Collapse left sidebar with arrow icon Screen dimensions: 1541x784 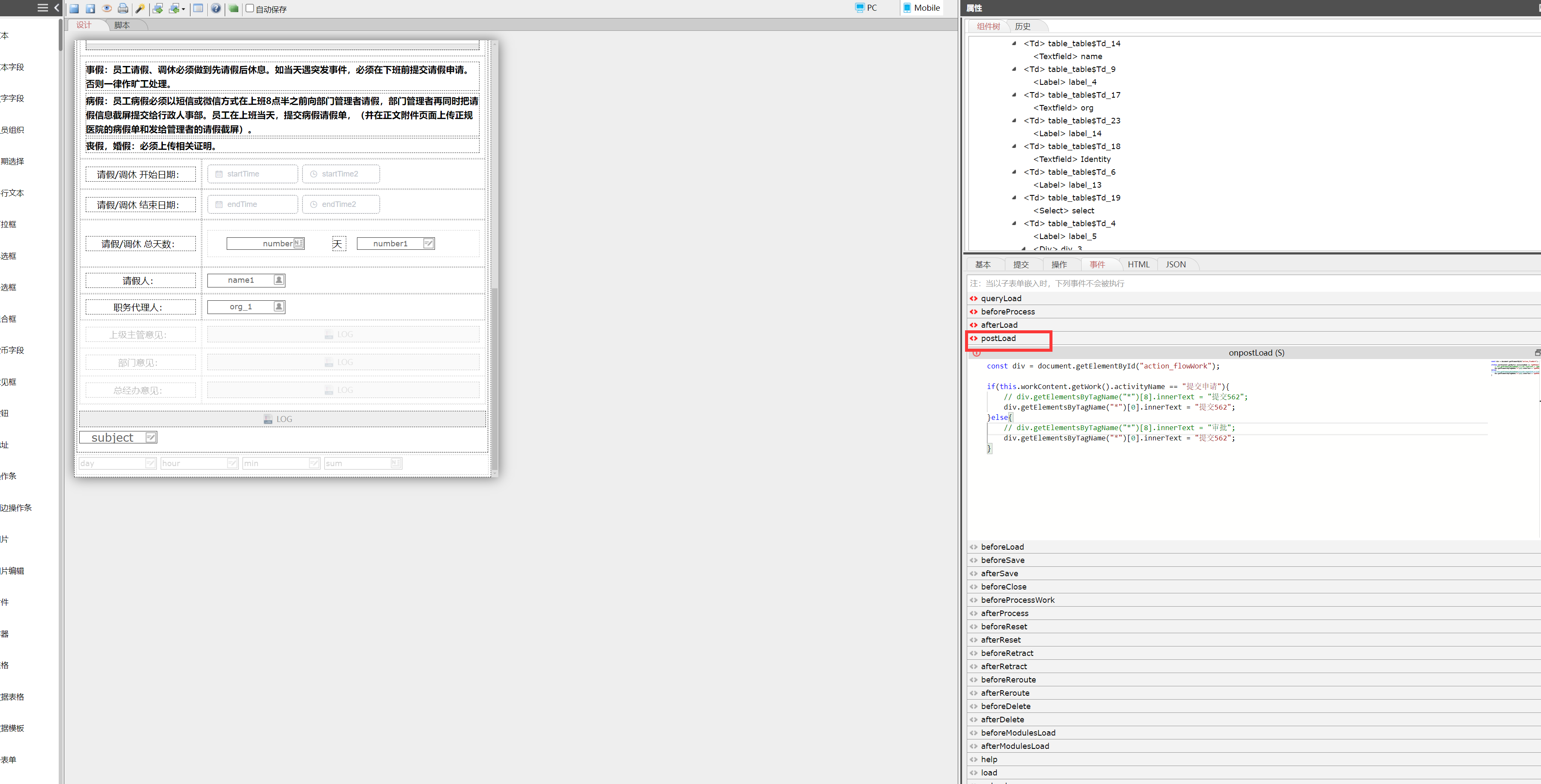point(57,8)
